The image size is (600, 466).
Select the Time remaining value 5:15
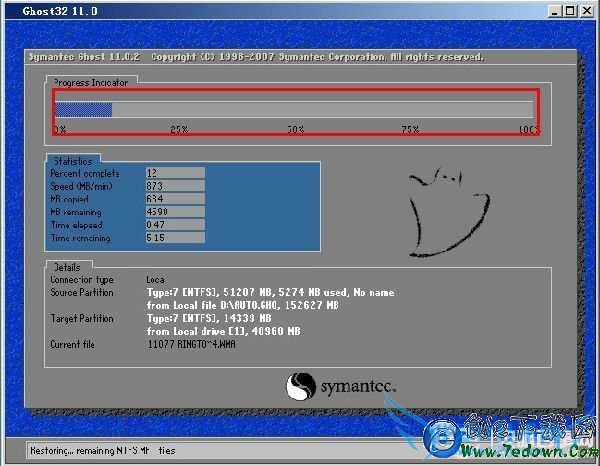point(175,238)
